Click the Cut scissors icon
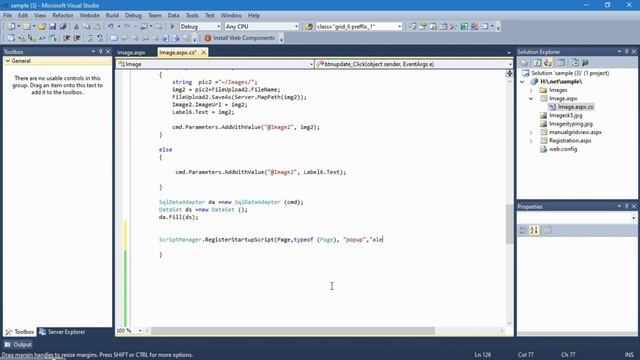This screenshot has width=640, height=360. tap(76, 27)
